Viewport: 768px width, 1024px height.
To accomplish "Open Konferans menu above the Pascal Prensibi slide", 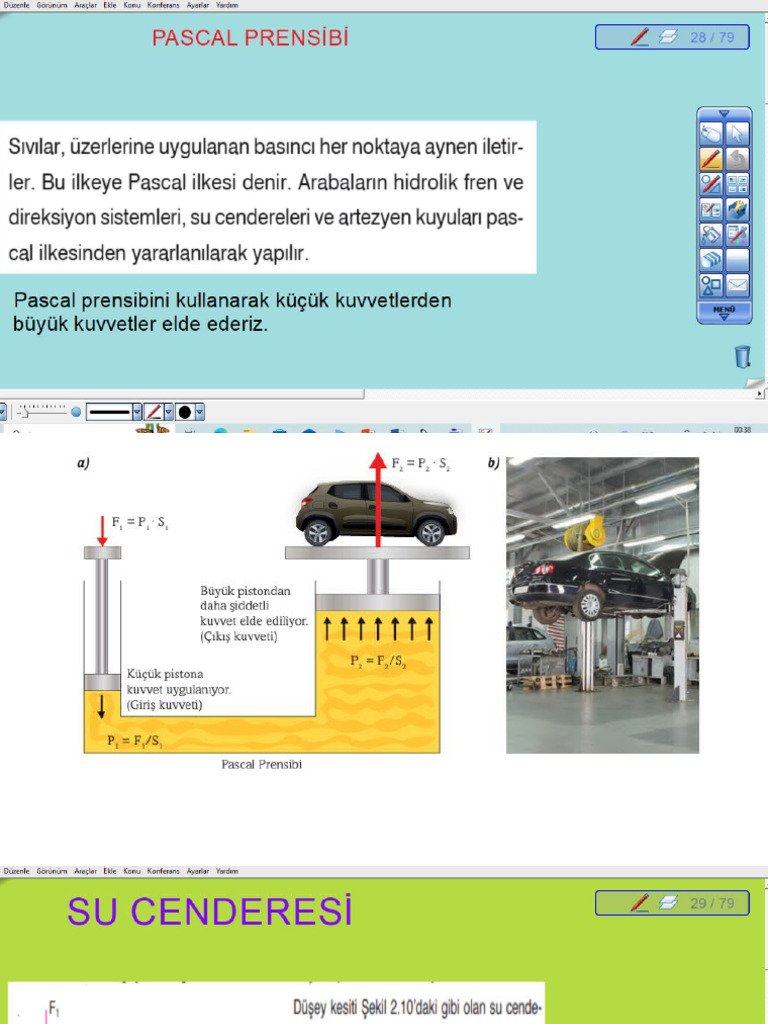I will click(x=163, y=5).
